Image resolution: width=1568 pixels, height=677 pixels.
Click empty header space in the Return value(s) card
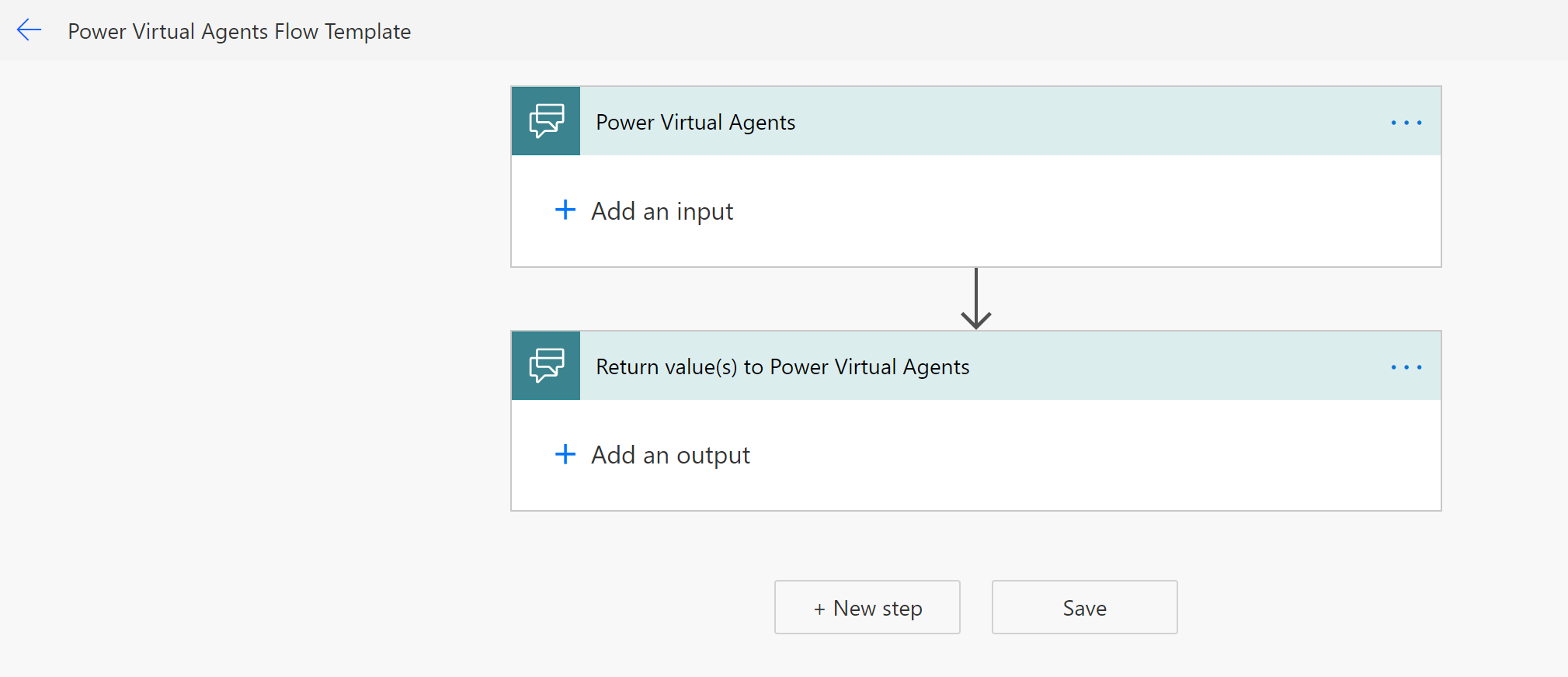[1165, 367]
